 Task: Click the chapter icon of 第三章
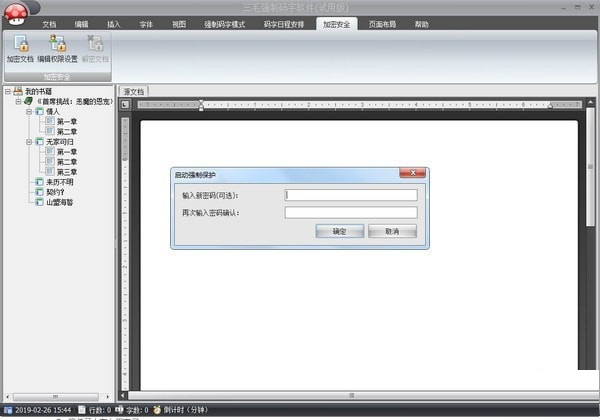50,171
